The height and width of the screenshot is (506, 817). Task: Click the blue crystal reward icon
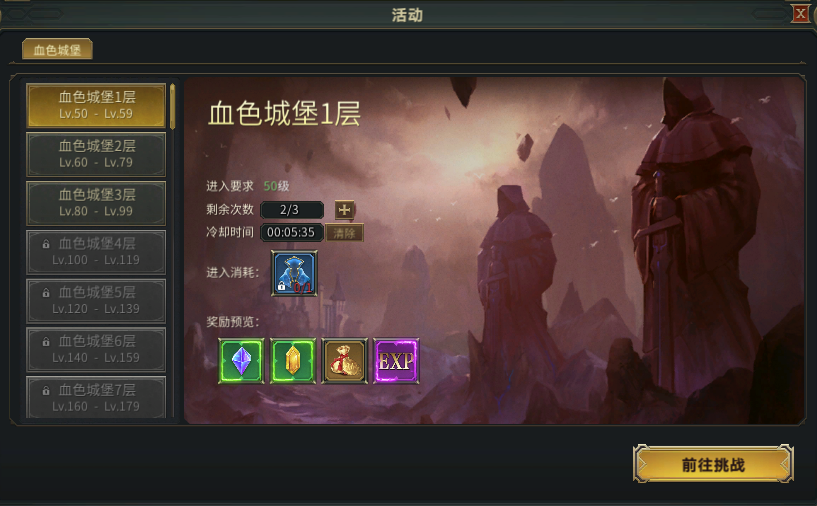(x=241, y=361)
